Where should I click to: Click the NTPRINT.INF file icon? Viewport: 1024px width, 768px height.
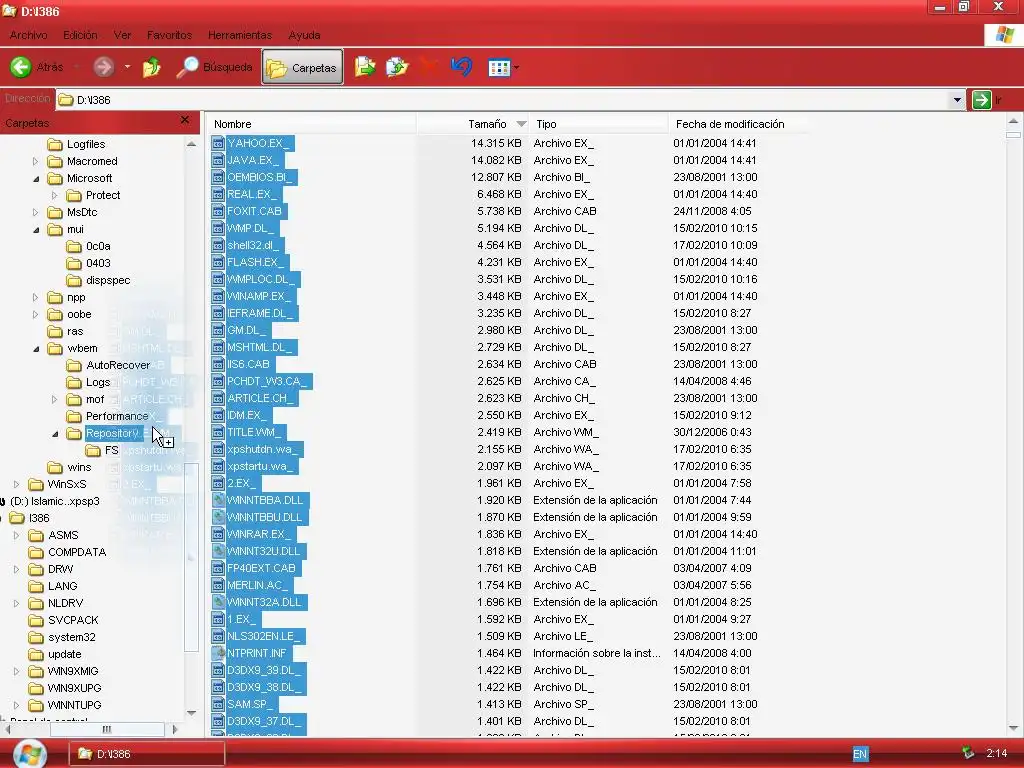(x=218, y=652)
